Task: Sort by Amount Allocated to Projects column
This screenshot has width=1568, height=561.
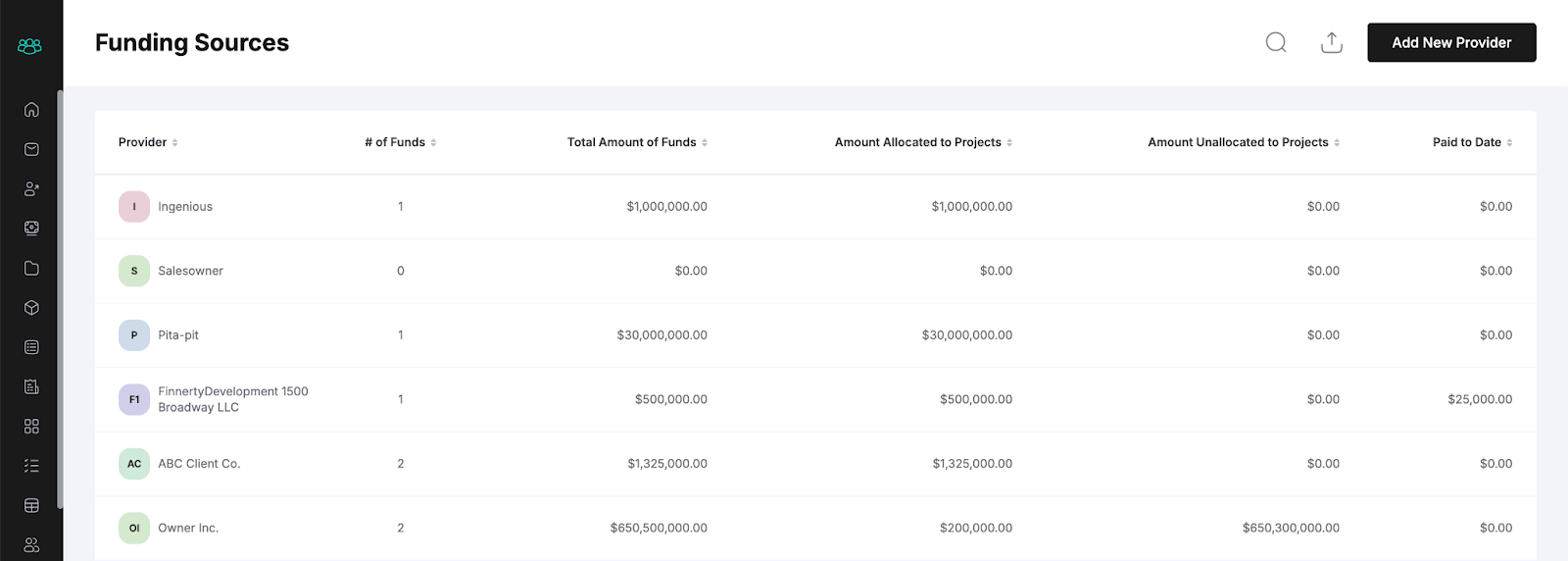Action: point(923,142)
